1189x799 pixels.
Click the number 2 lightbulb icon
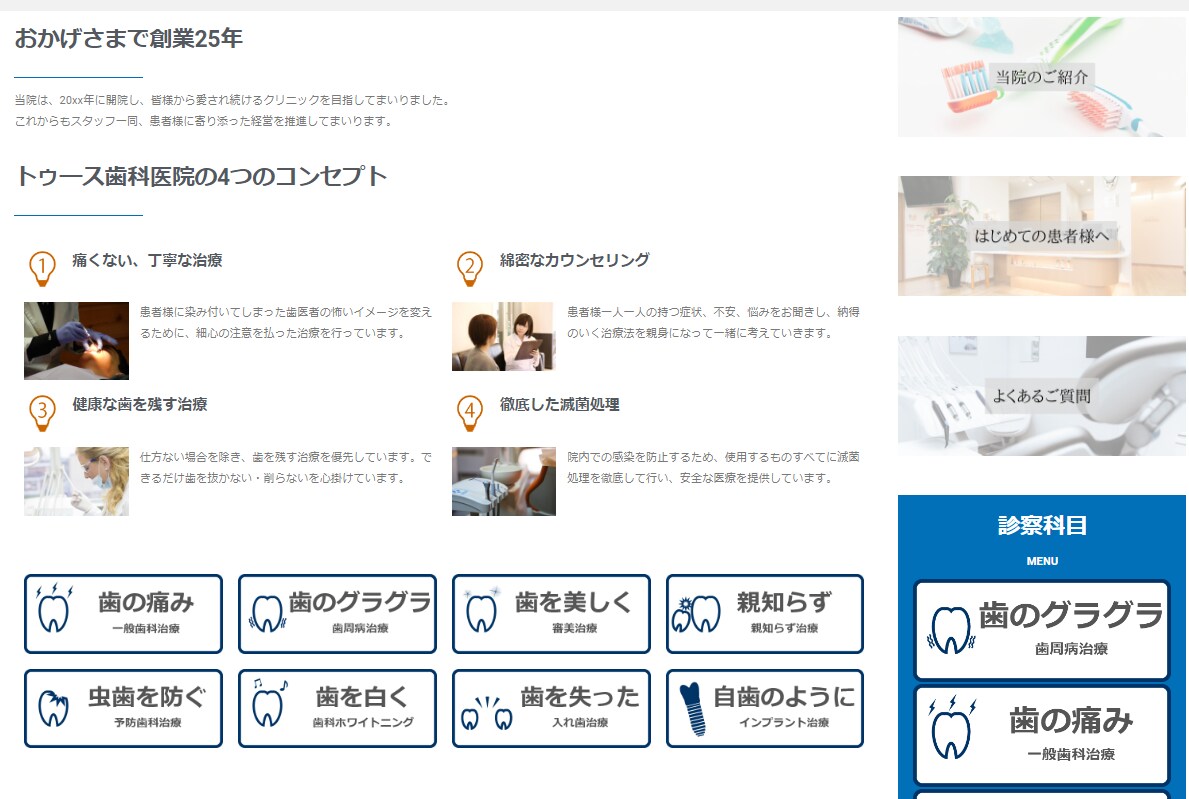point(470,268)
